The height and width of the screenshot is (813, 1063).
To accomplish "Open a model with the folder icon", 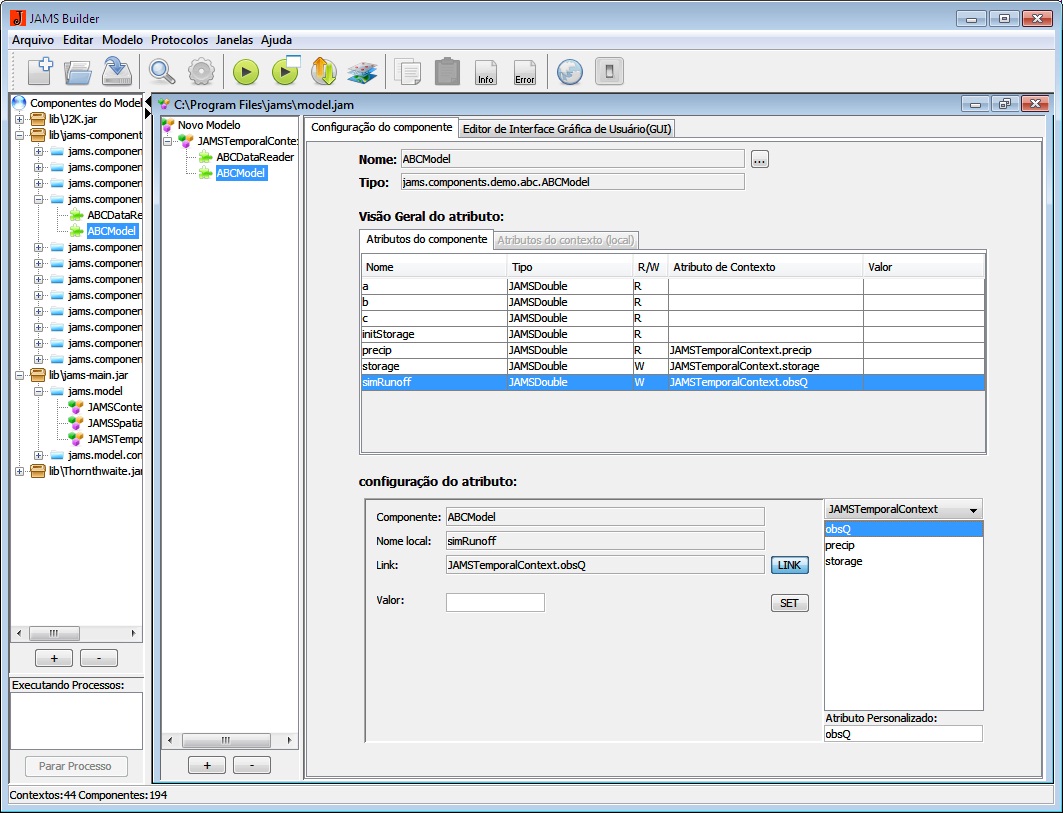I will point(78,72).
